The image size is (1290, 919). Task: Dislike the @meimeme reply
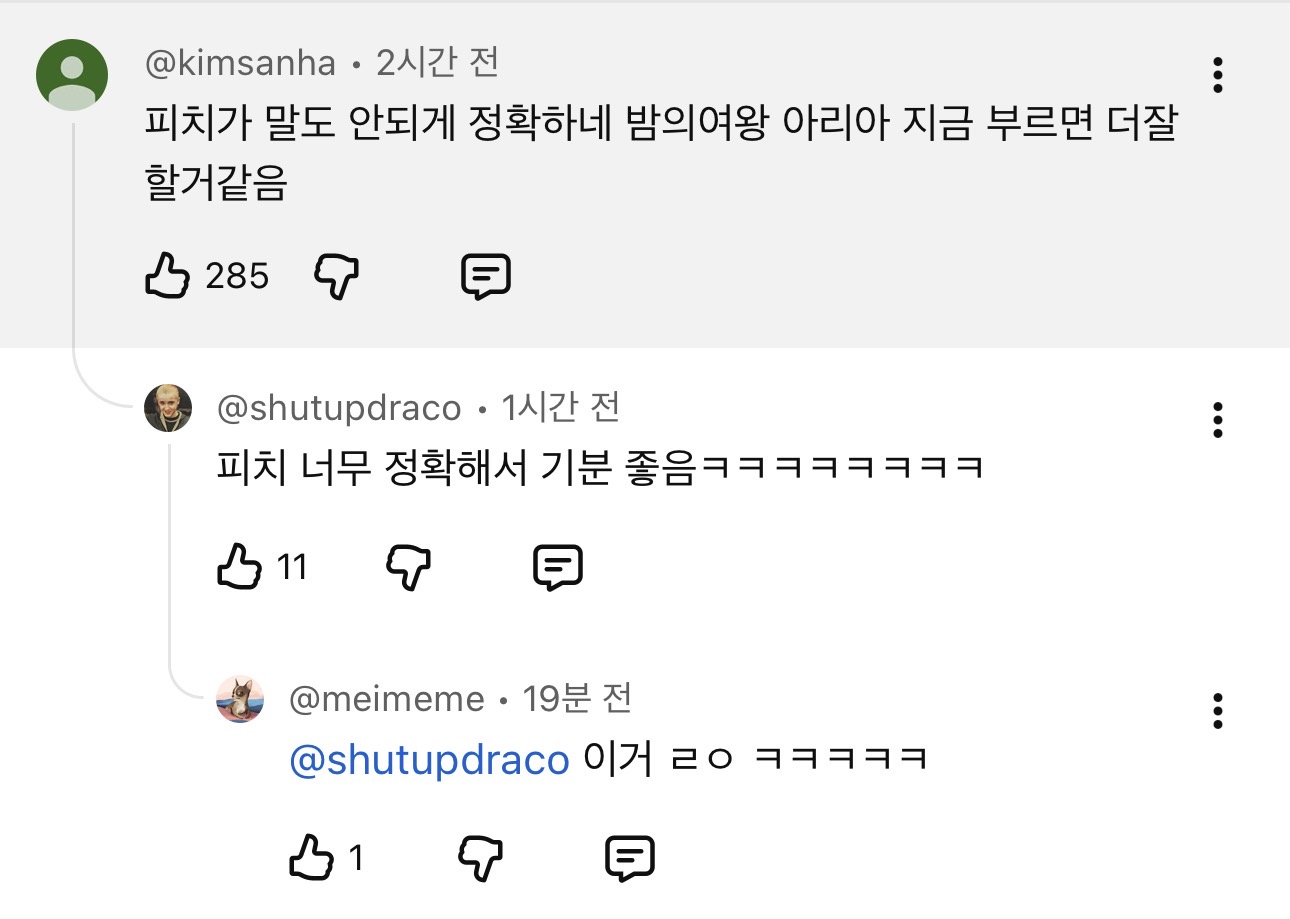pos(480,858)
